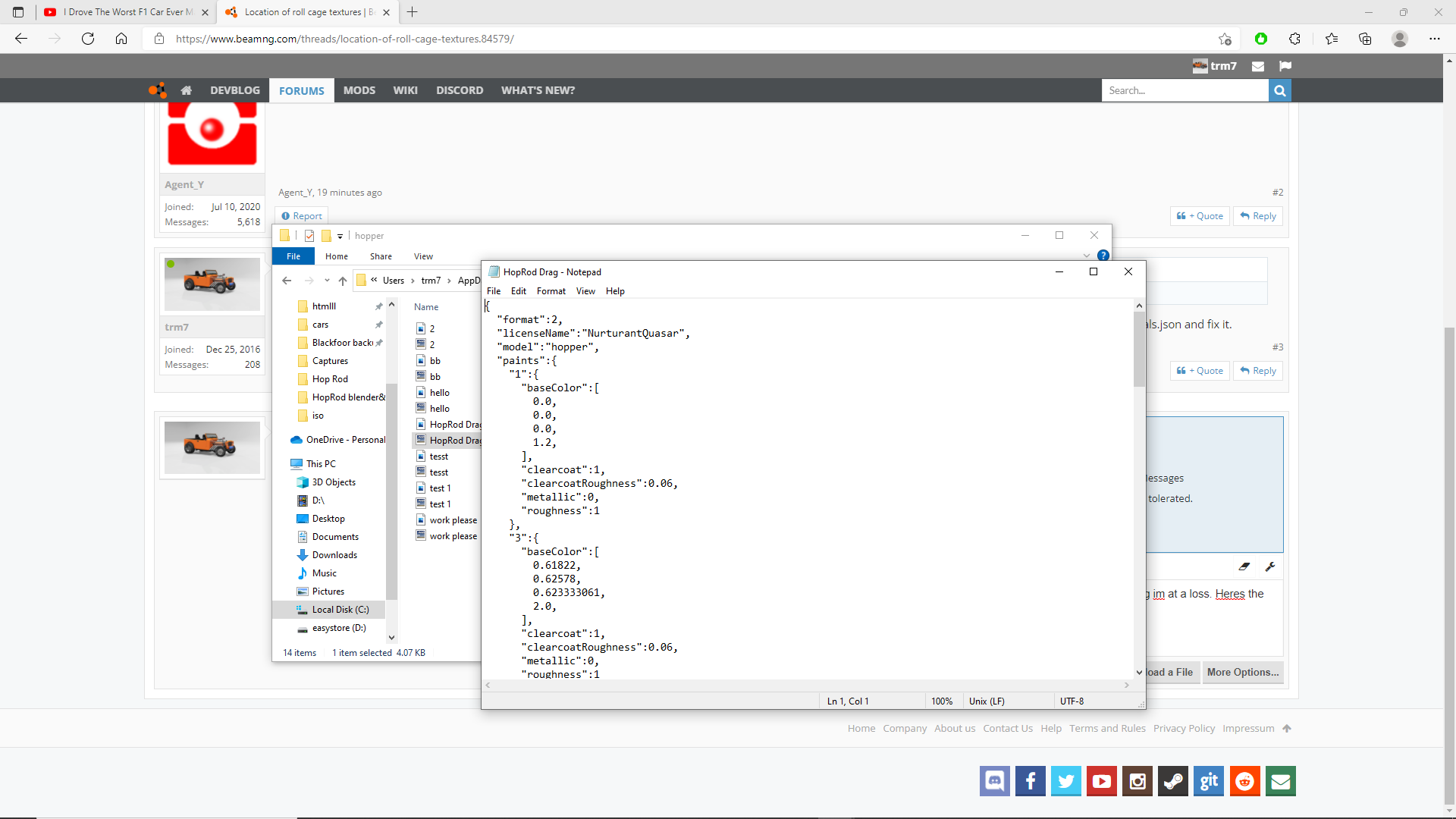Click + Quote on post #3

pos(1200,371)
